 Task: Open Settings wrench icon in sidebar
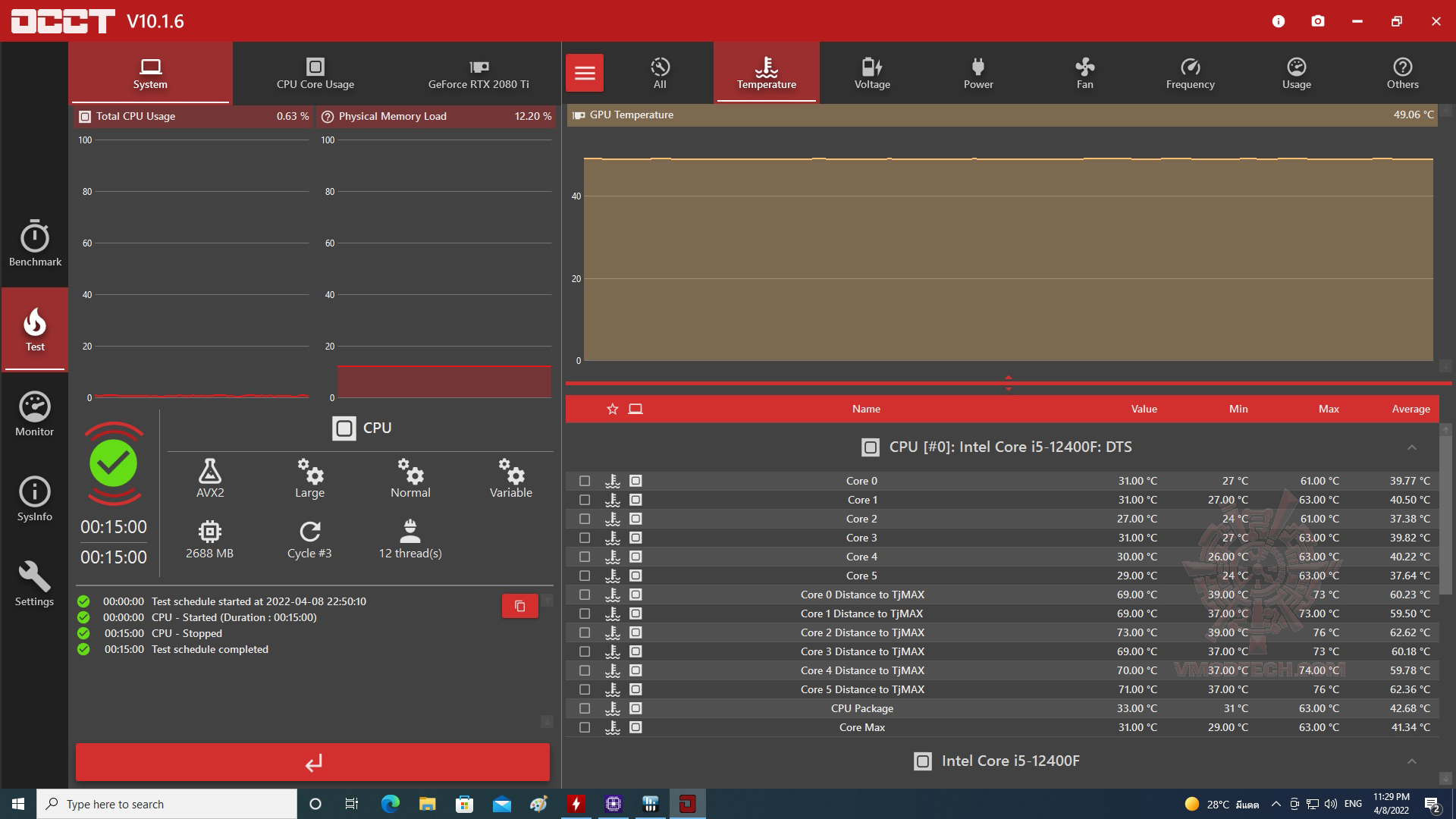coord(35,584)
